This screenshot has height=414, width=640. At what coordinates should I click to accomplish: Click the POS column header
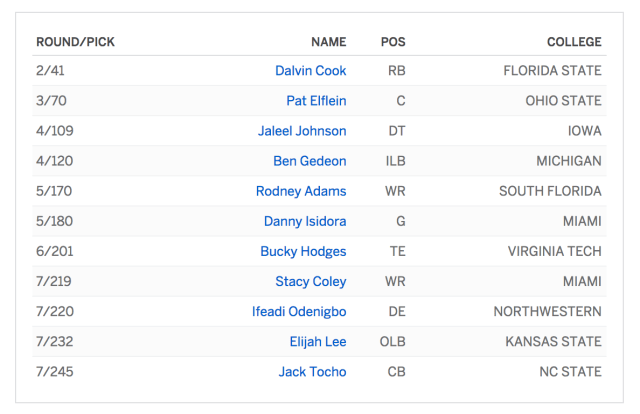point(393,42)
